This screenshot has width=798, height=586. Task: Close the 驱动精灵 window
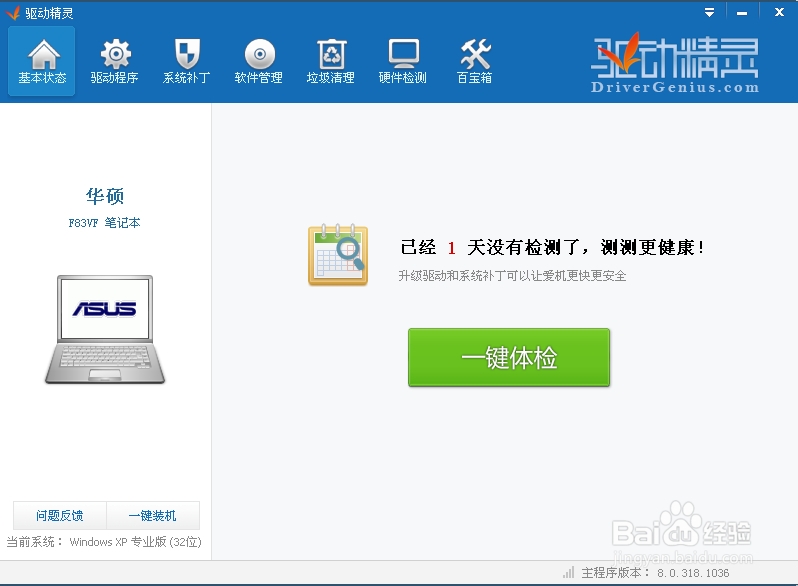779,12
